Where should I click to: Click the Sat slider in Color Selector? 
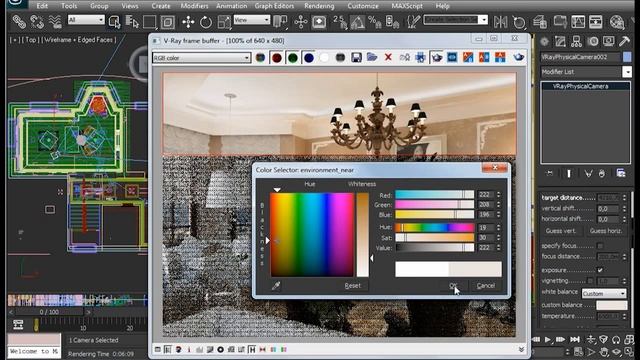coord(434,238)
